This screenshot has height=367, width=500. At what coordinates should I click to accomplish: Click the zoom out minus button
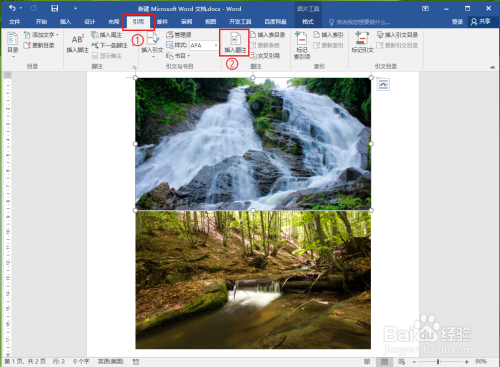414,362
